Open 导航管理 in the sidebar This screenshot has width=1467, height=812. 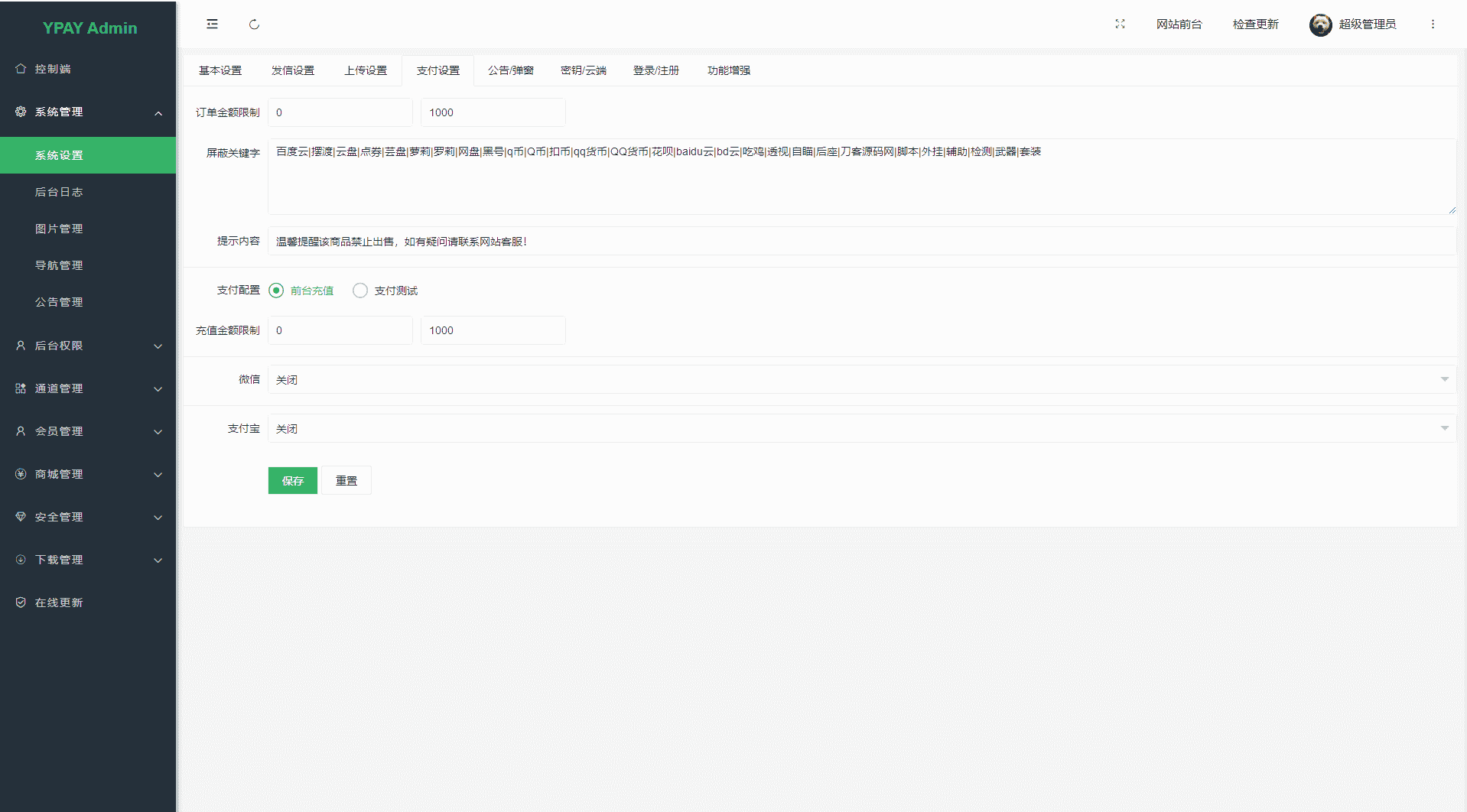pyautogui.click(x=88, y=265)
